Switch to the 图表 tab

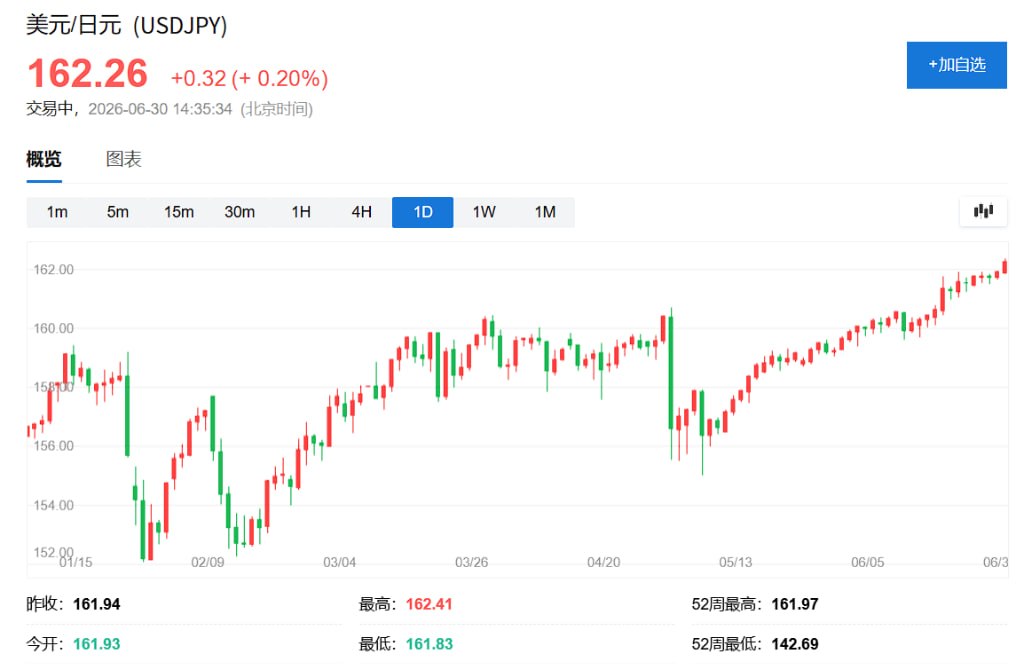[x=123, y=159]
